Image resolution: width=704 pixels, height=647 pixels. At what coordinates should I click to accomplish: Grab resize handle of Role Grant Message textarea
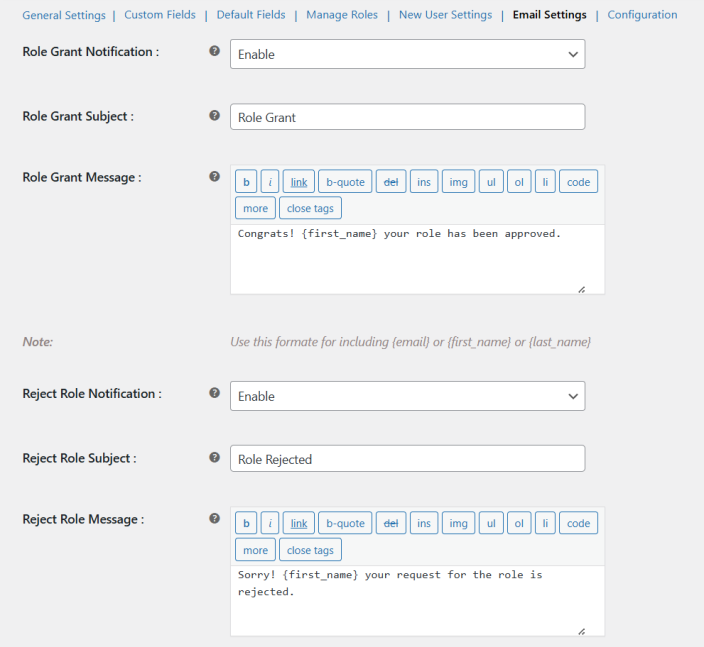pos(581,290)
